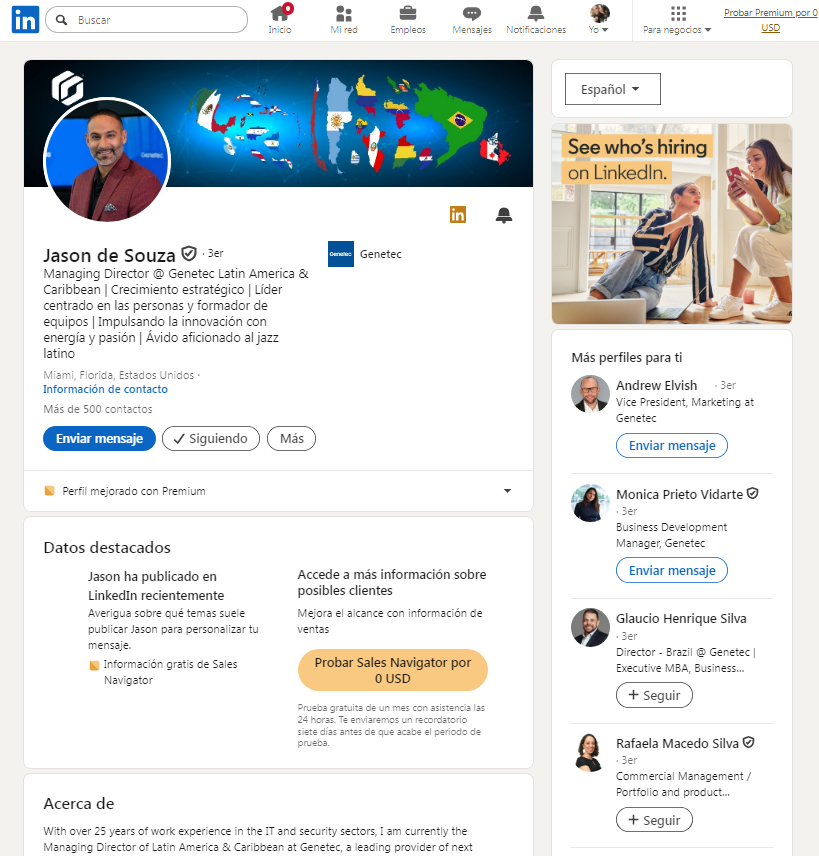
Task: Click the LinkedIn logo in top-left
Action: [x=25, y=20]
